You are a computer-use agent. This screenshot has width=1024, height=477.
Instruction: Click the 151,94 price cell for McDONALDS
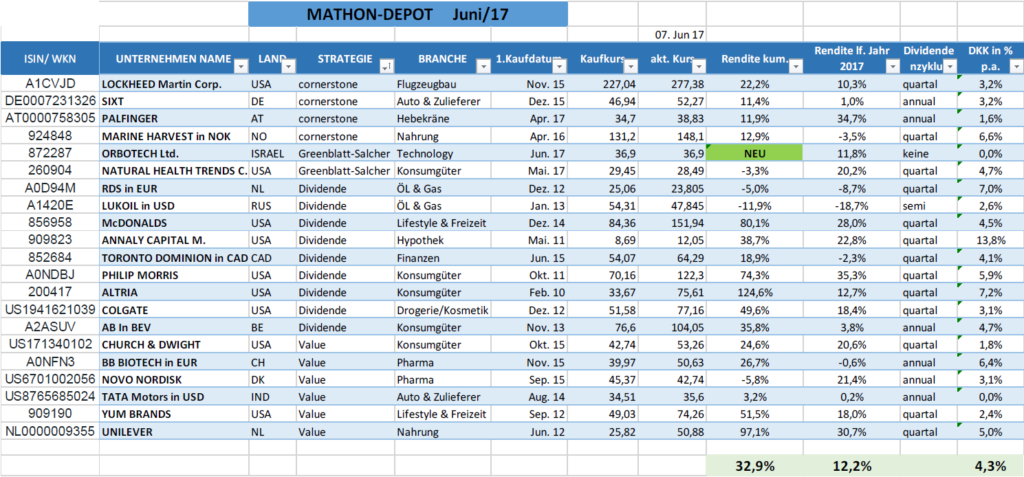pyautogui.click(x=672, y=223)
